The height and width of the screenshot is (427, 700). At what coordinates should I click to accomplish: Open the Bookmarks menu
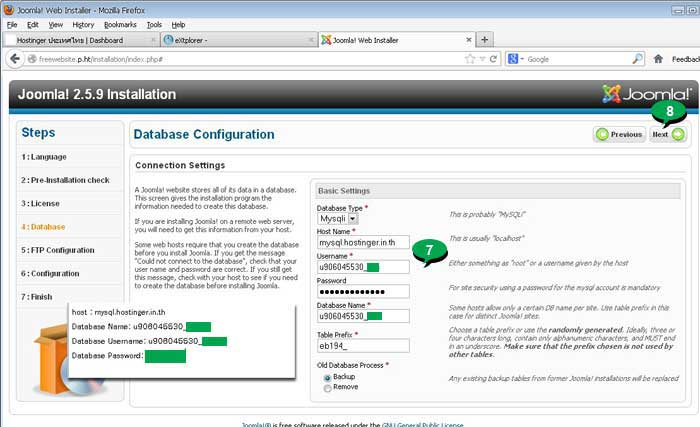[x=120, y=25]
